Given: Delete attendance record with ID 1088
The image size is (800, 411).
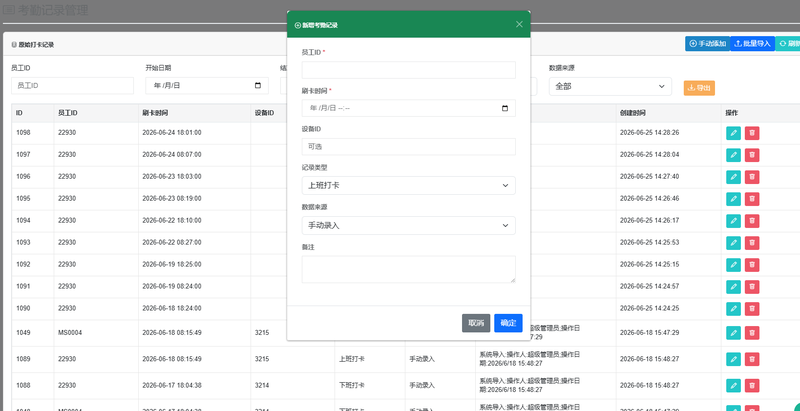Looking at the screenshot, I should tap(752, 386).
